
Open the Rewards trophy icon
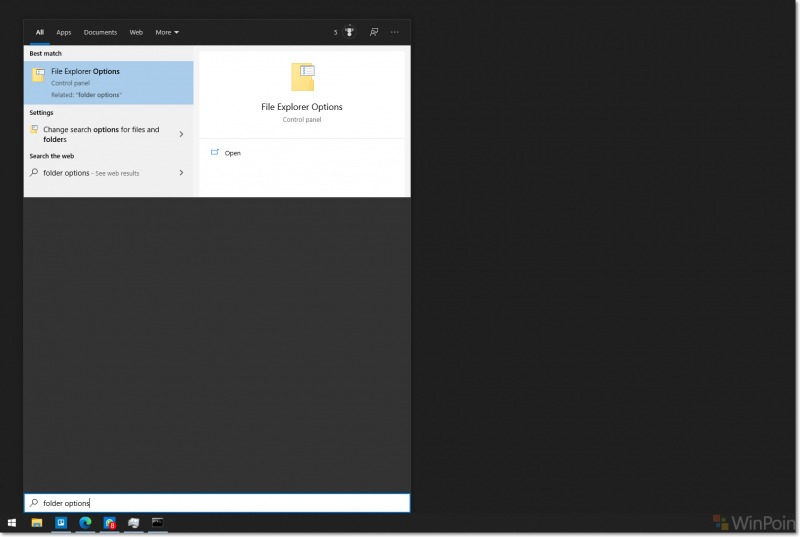click(x=349, y=32)
